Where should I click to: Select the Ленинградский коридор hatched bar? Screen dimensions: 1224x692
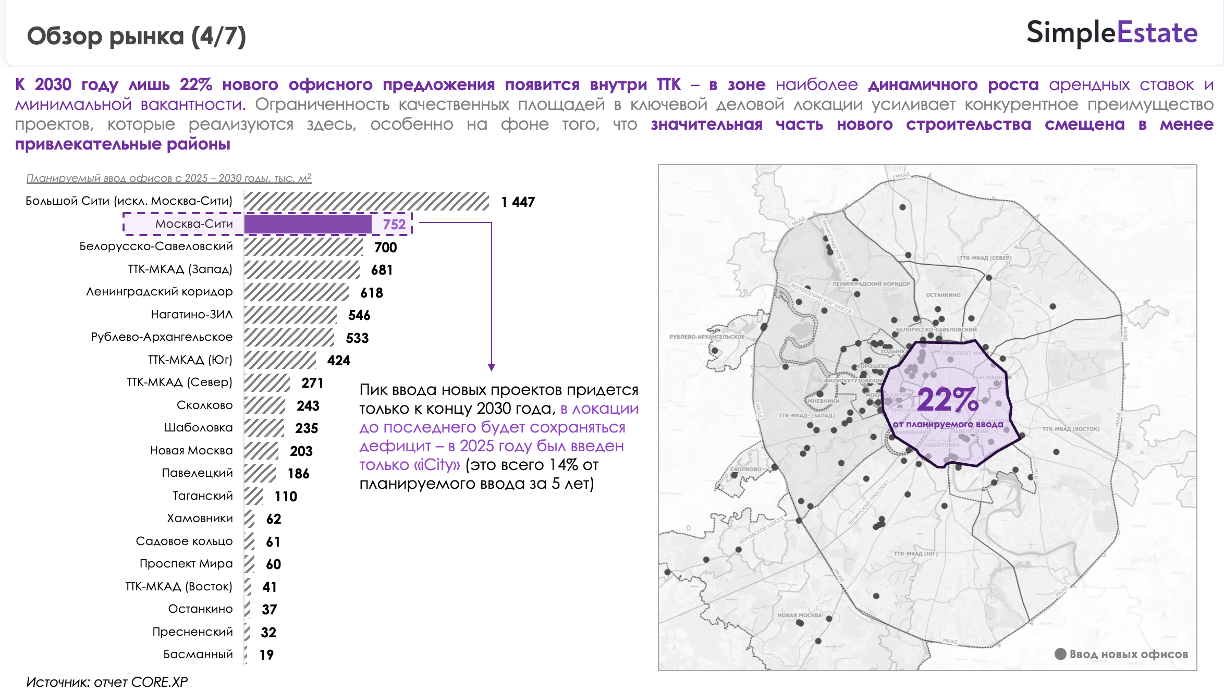pyautogui.click(x=296, y=292)
